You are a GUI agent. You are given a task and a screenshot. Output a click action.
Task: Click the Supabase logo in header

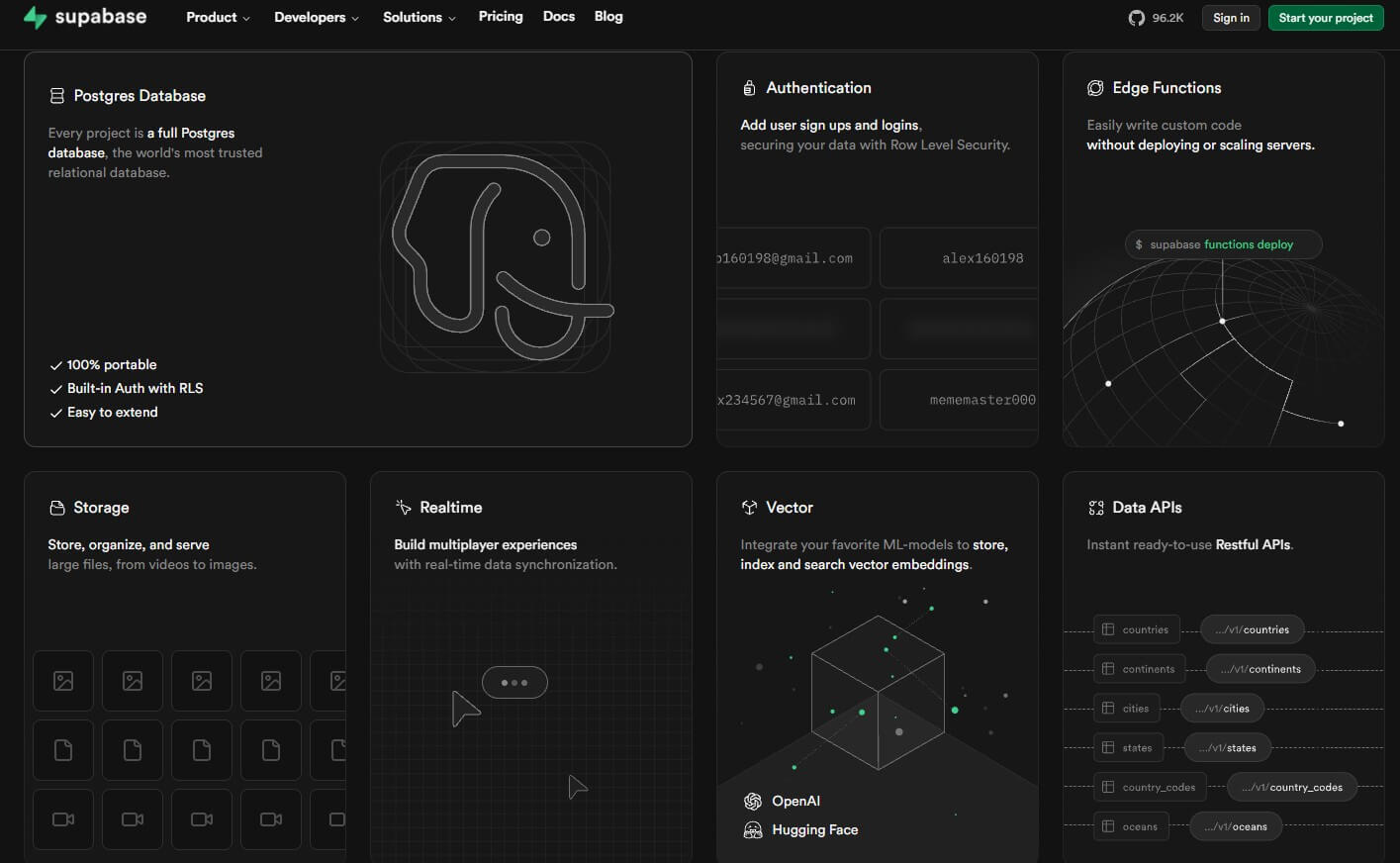[x=85, y=18]
